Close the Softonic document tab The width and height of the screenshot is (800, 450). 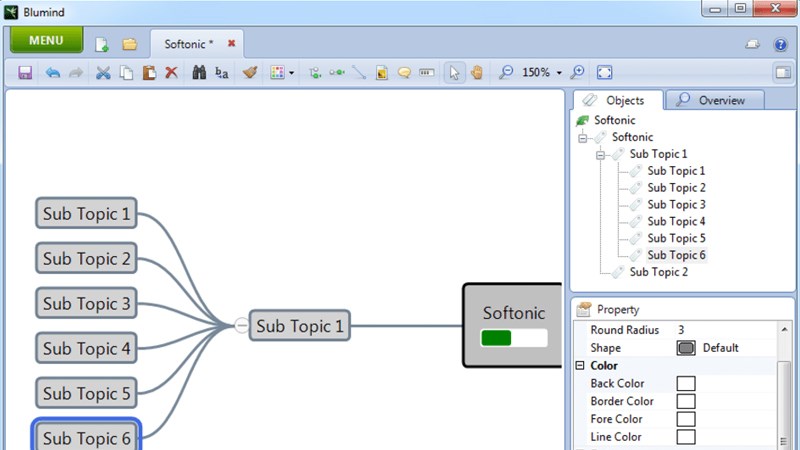tap(232, 43)
